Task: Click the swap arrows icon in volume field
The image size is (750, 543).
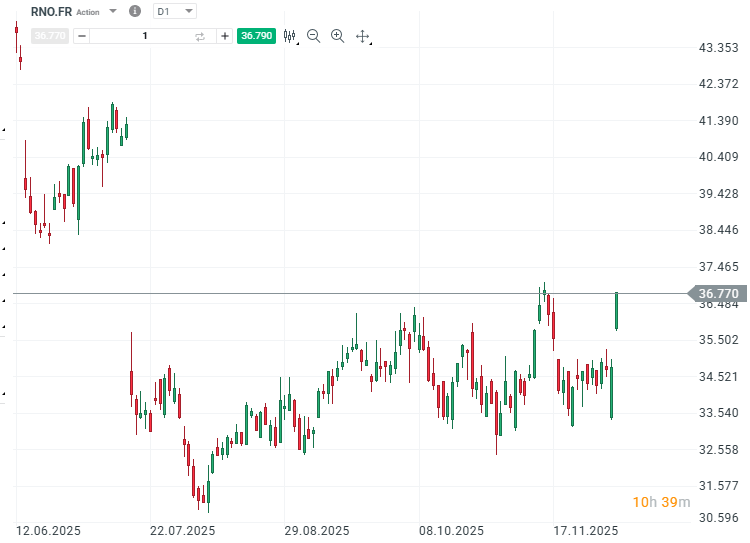Action: tap(200, 36)
